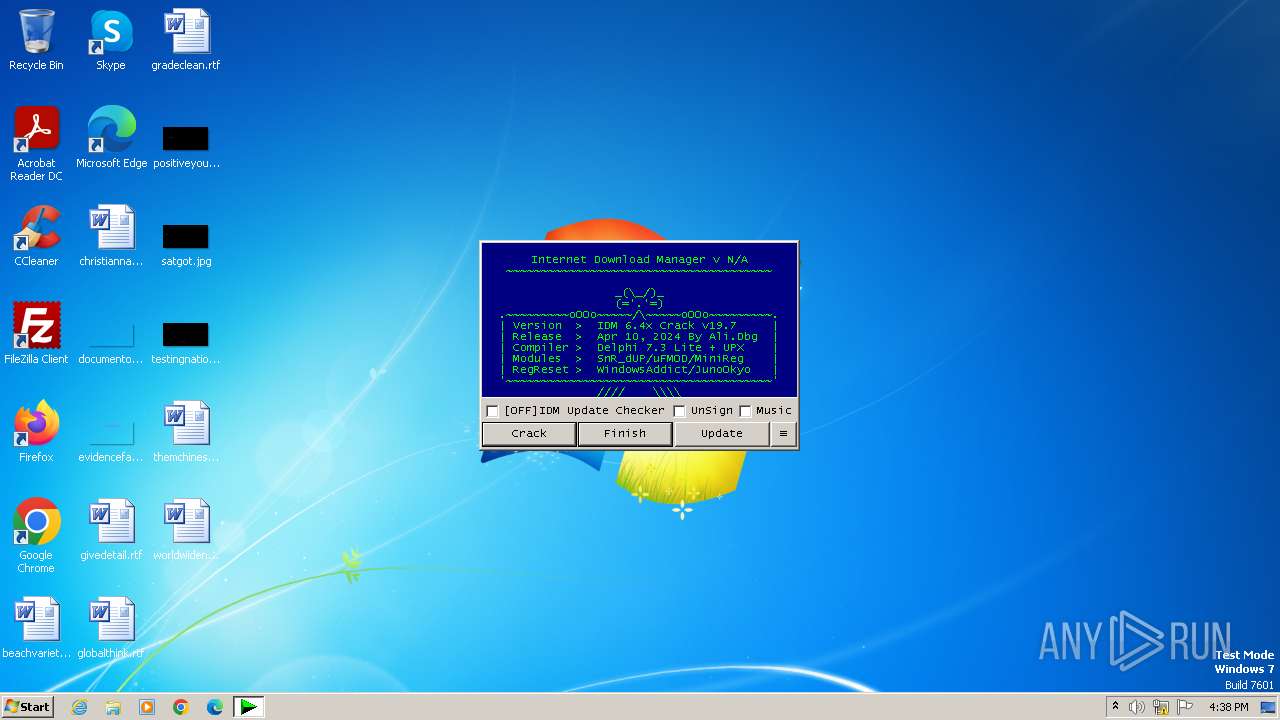The height and width of the screenshot is (720, 1280).
Task: Show hidden tray icons arrow
Action: pos(1115,706)
